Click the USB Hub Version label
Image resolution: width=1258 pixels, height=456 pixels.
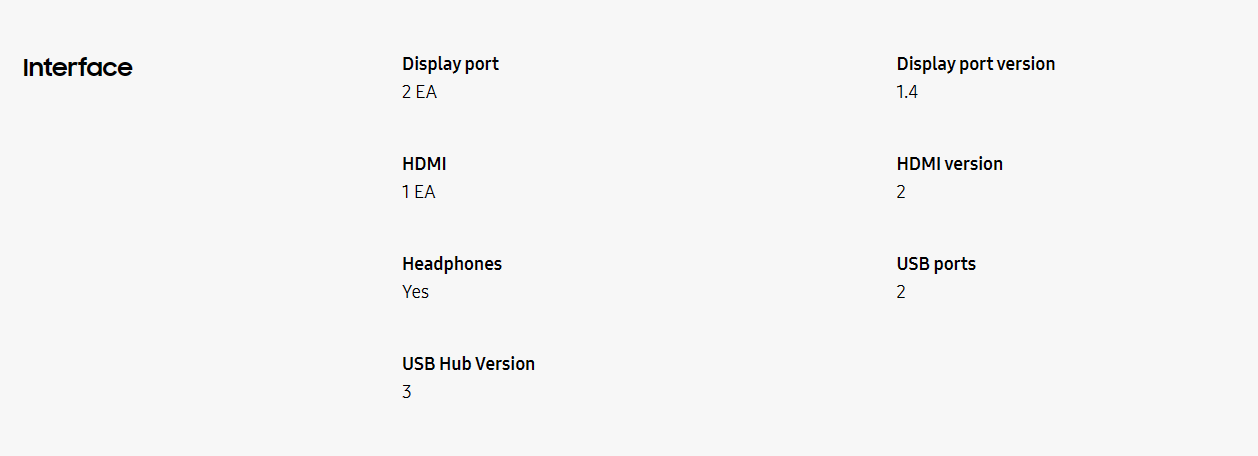468,364
